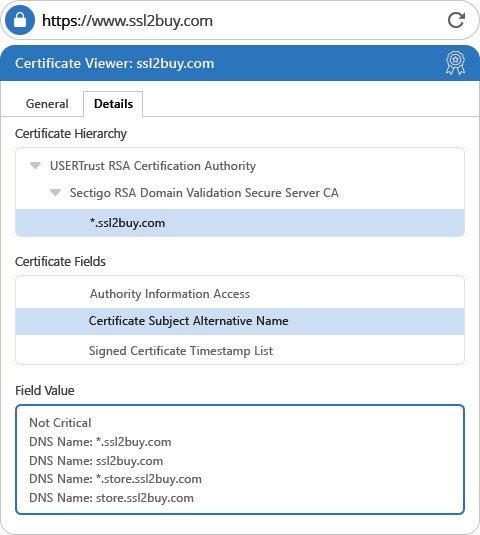The height and width of the screenshot is (535, 480).
Task: Collapse the USERTrust RSA Certification Authority node
Action: 35,166
